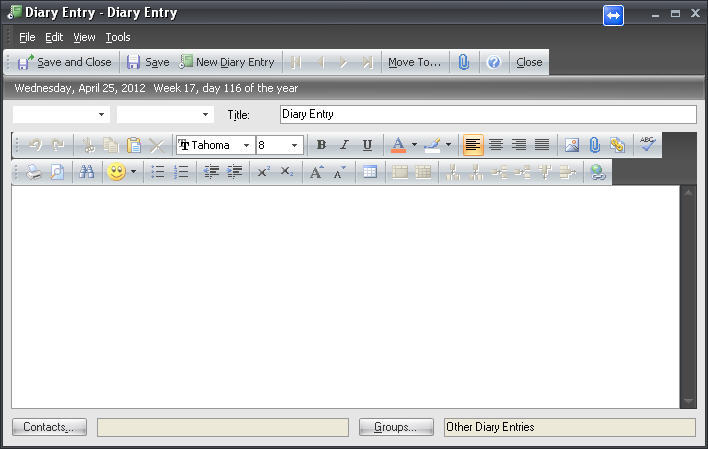708x449 pixels.
Task: Click the binoculars Find icon
Action: tap(86, 172)
